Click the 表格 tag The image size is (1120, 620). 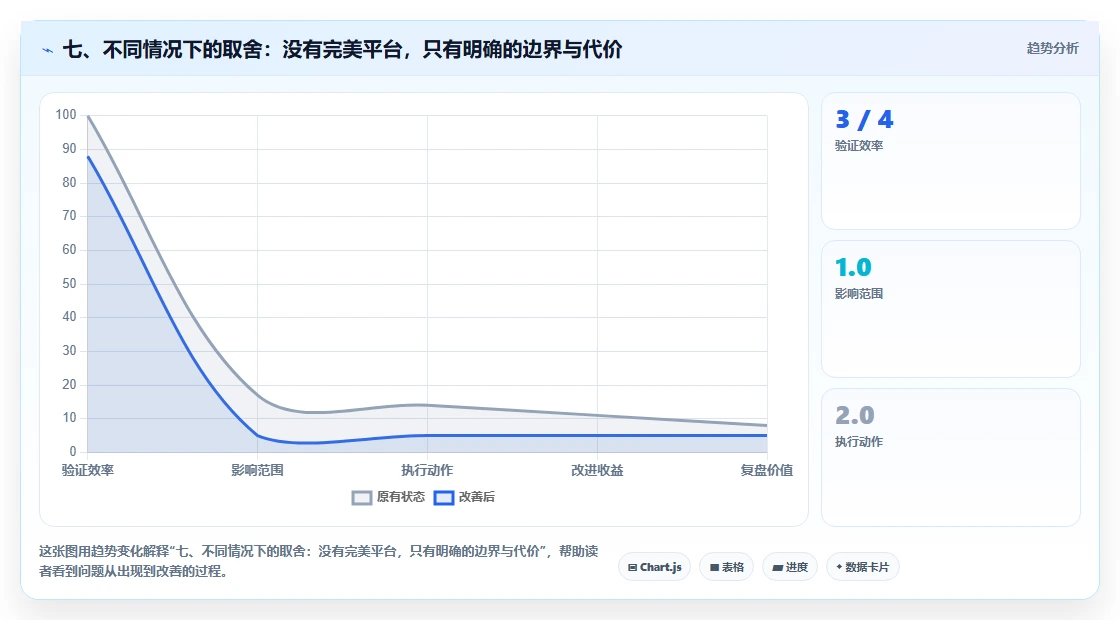click(726, 567)
